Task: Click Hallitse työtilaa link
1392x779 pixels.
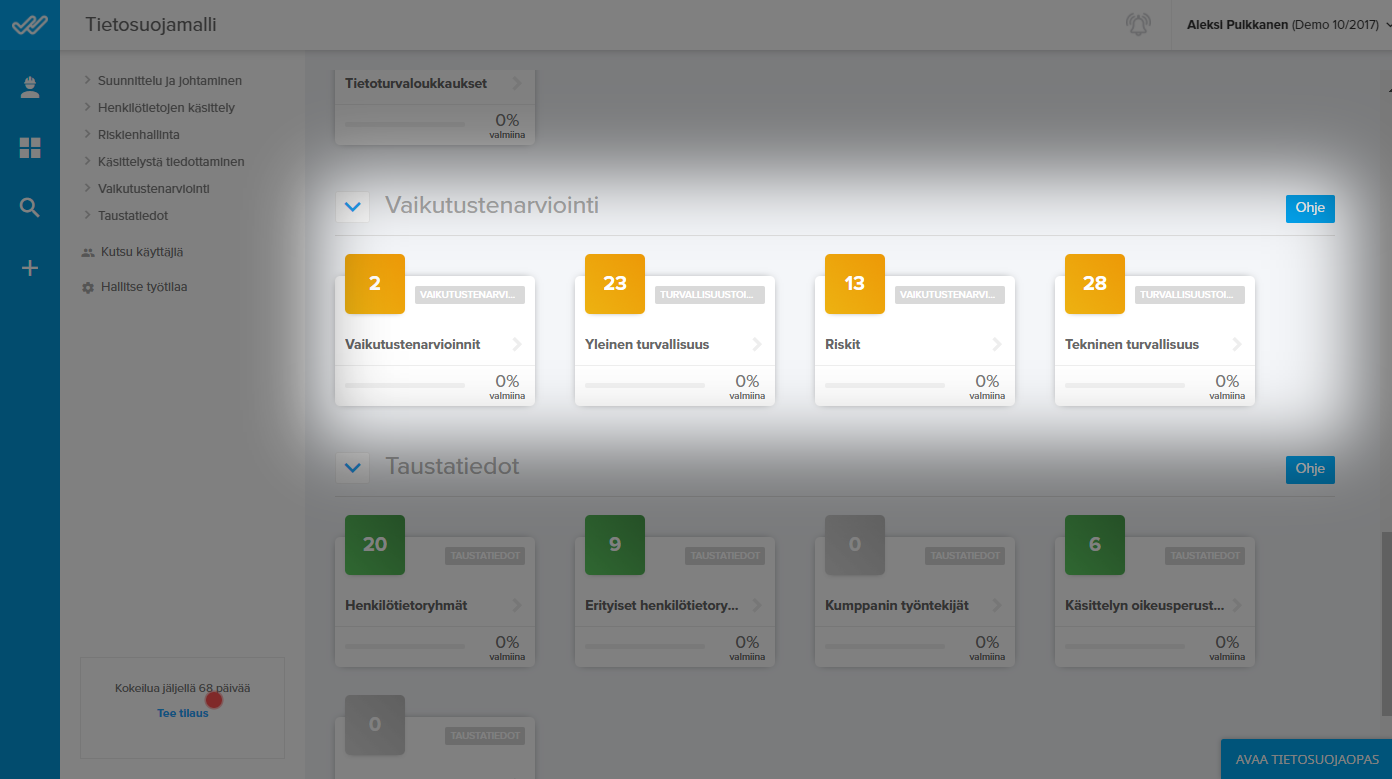Action: [x=144, y=287]
